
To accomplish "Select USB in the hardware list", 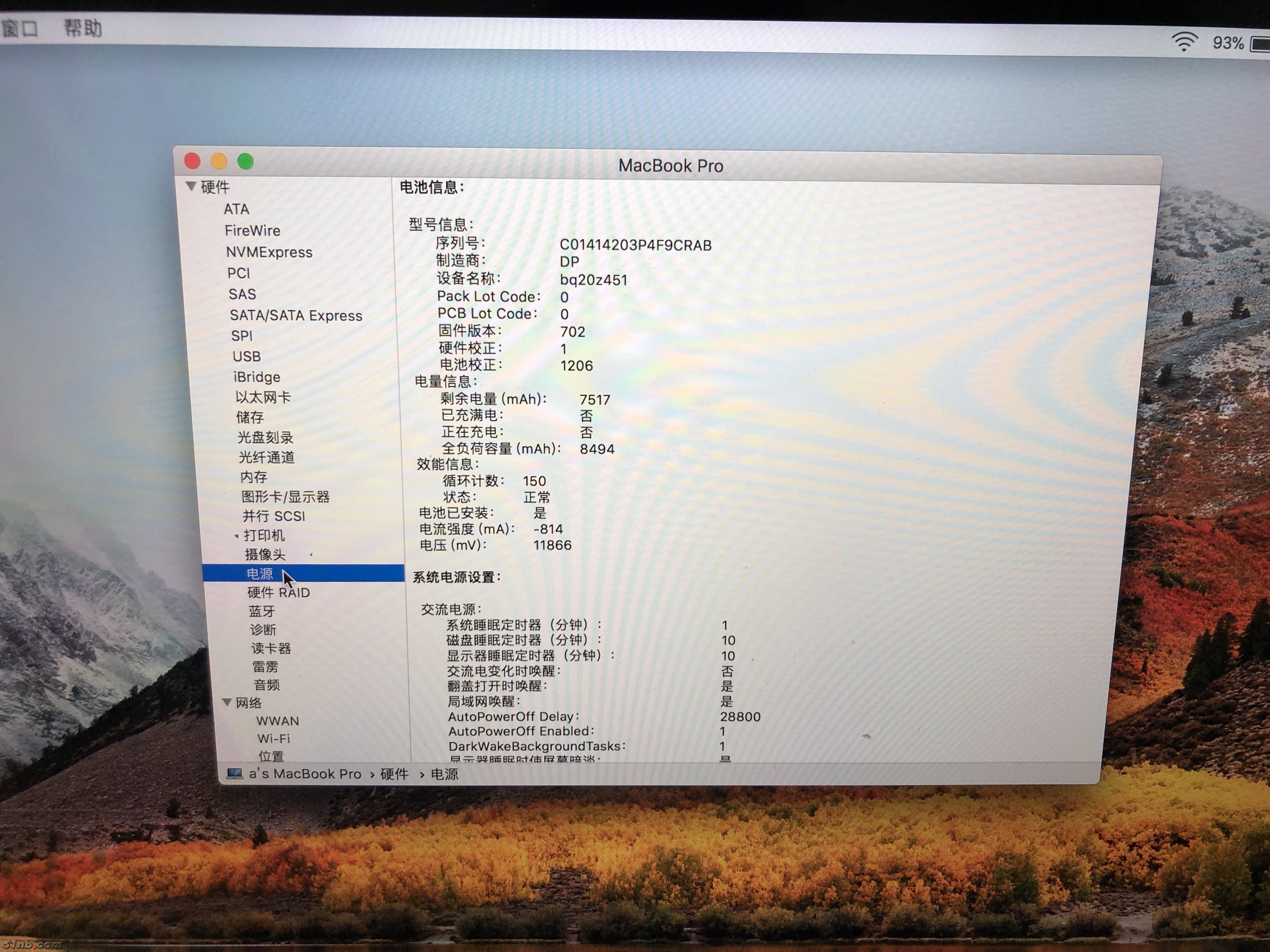I will click(x=246, y=356).
